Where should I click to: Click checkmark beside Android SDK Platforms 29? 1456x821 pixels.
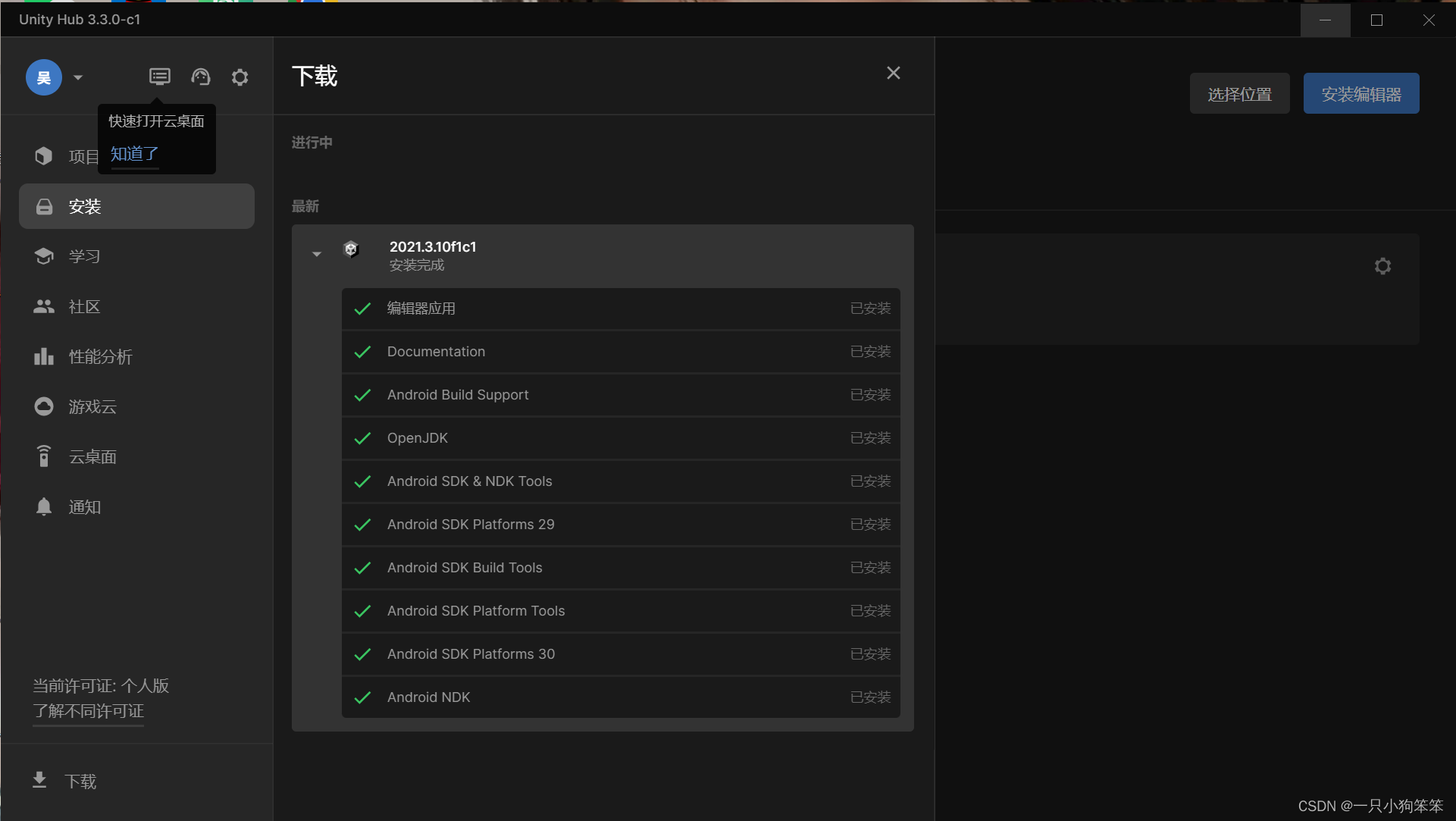coord(362,525)
